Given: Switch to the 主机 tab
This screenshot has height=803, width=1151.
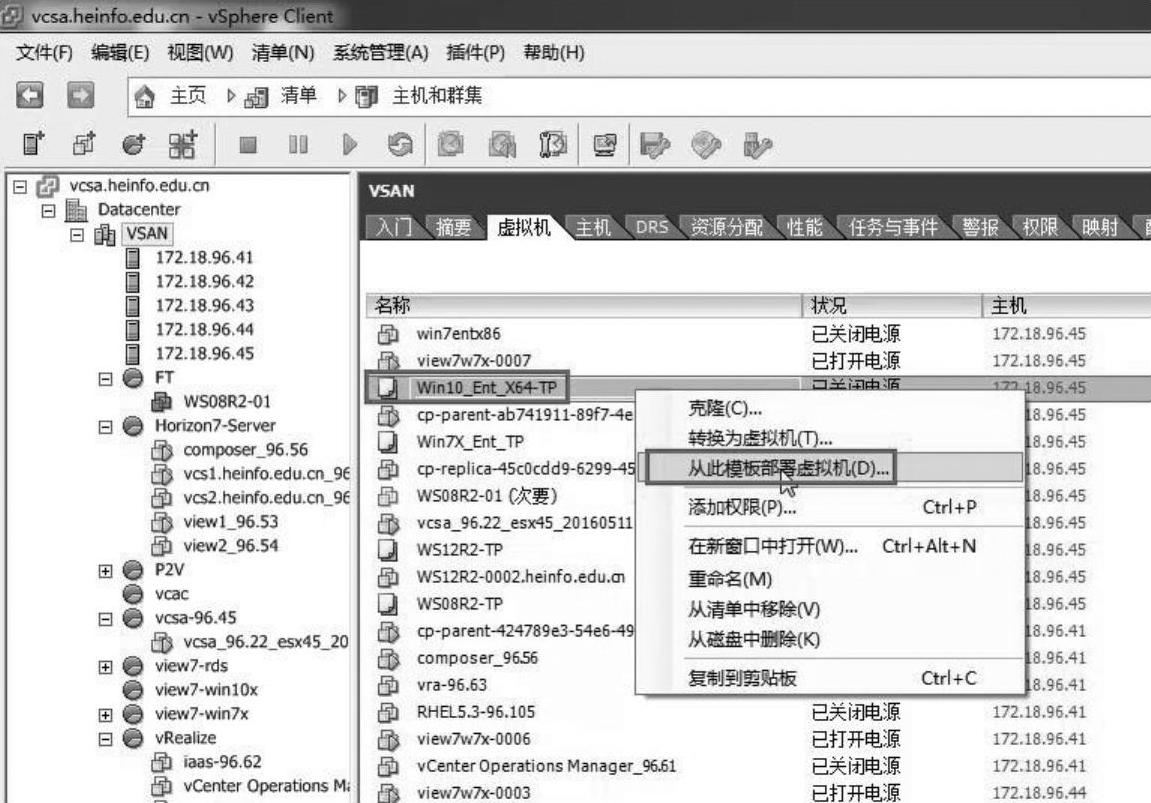Looking at the screenshot, I should tap(593, 228).
